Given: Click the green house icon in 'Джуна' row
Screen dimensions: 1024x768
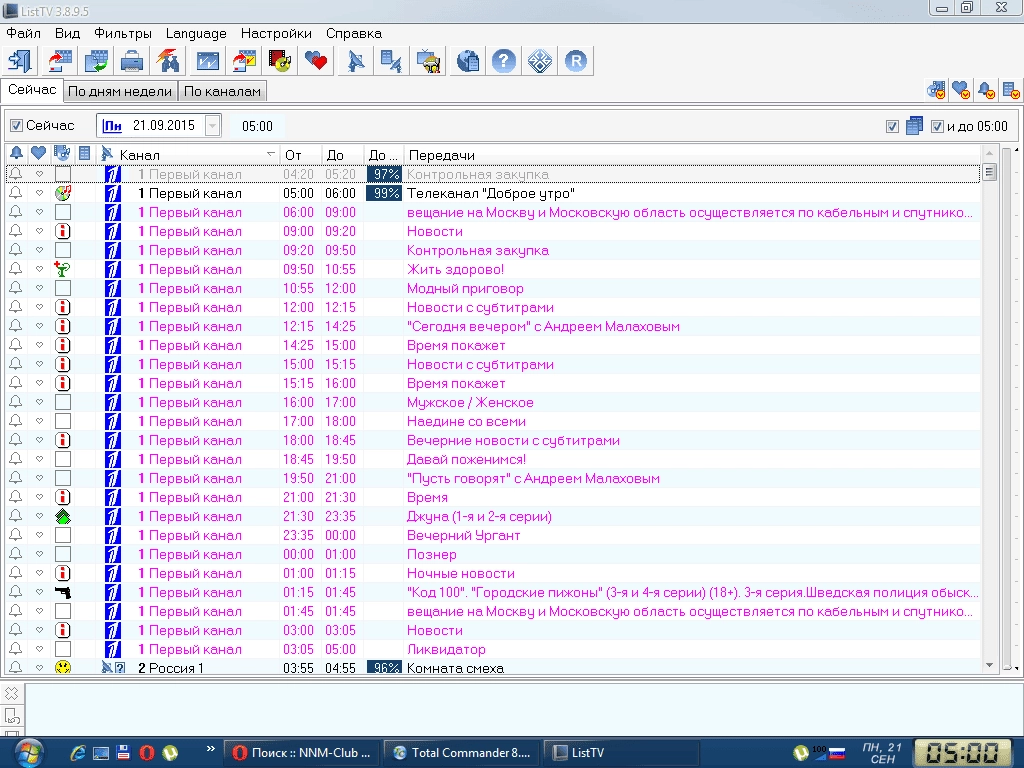Looking at the screenshot, I should pos(63,517).
